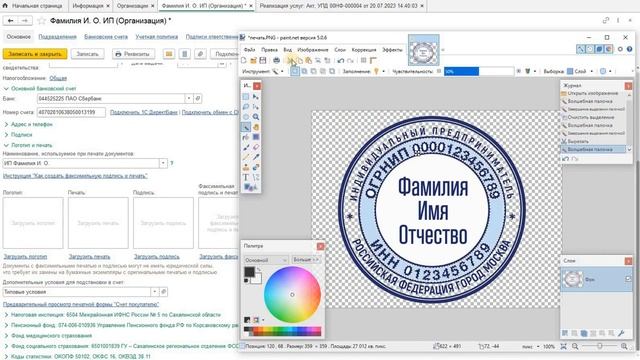Open the Файл menu in Paint.NET
This screenshot has width=640, height=360.
[x=249, y=50]
